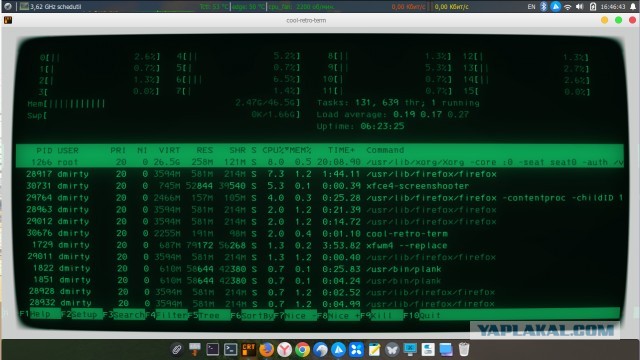Click the 16:46:43 panel clock
Screen dimensions: 640x360
pos(613,7)
